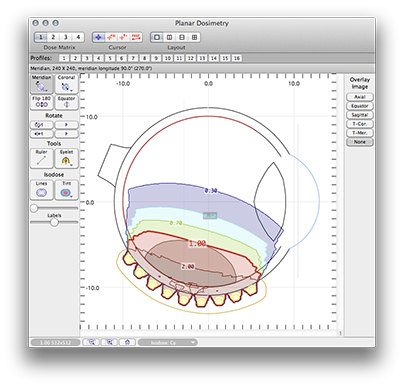Set overlay image to Equator
The width and height of the screenshot is (404, 387).
click(360, 106)
